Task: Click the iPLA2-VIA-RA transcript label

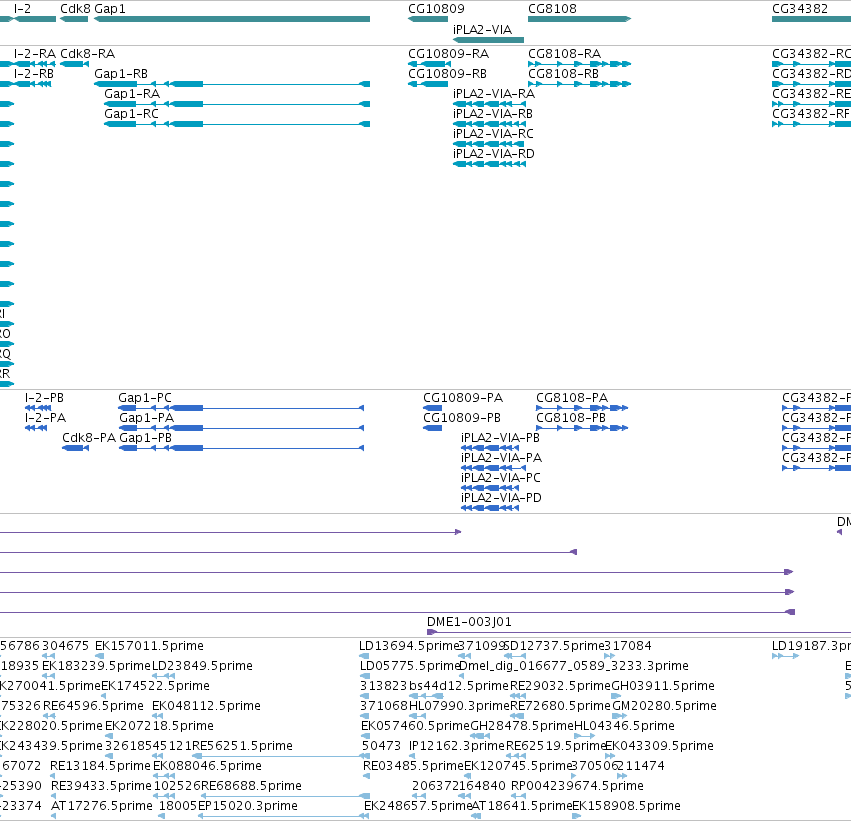Action: 494,94
